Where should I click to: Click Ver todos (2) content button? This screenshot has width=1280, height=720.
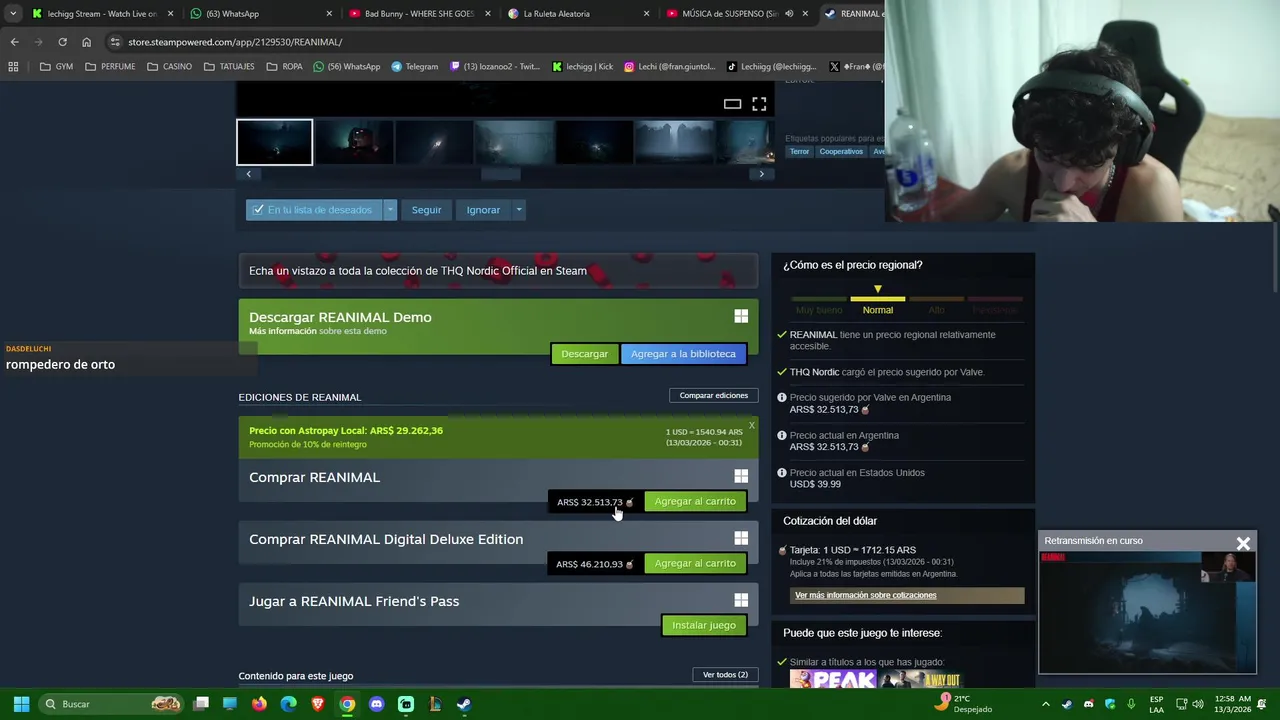click(x=725, y=675)
